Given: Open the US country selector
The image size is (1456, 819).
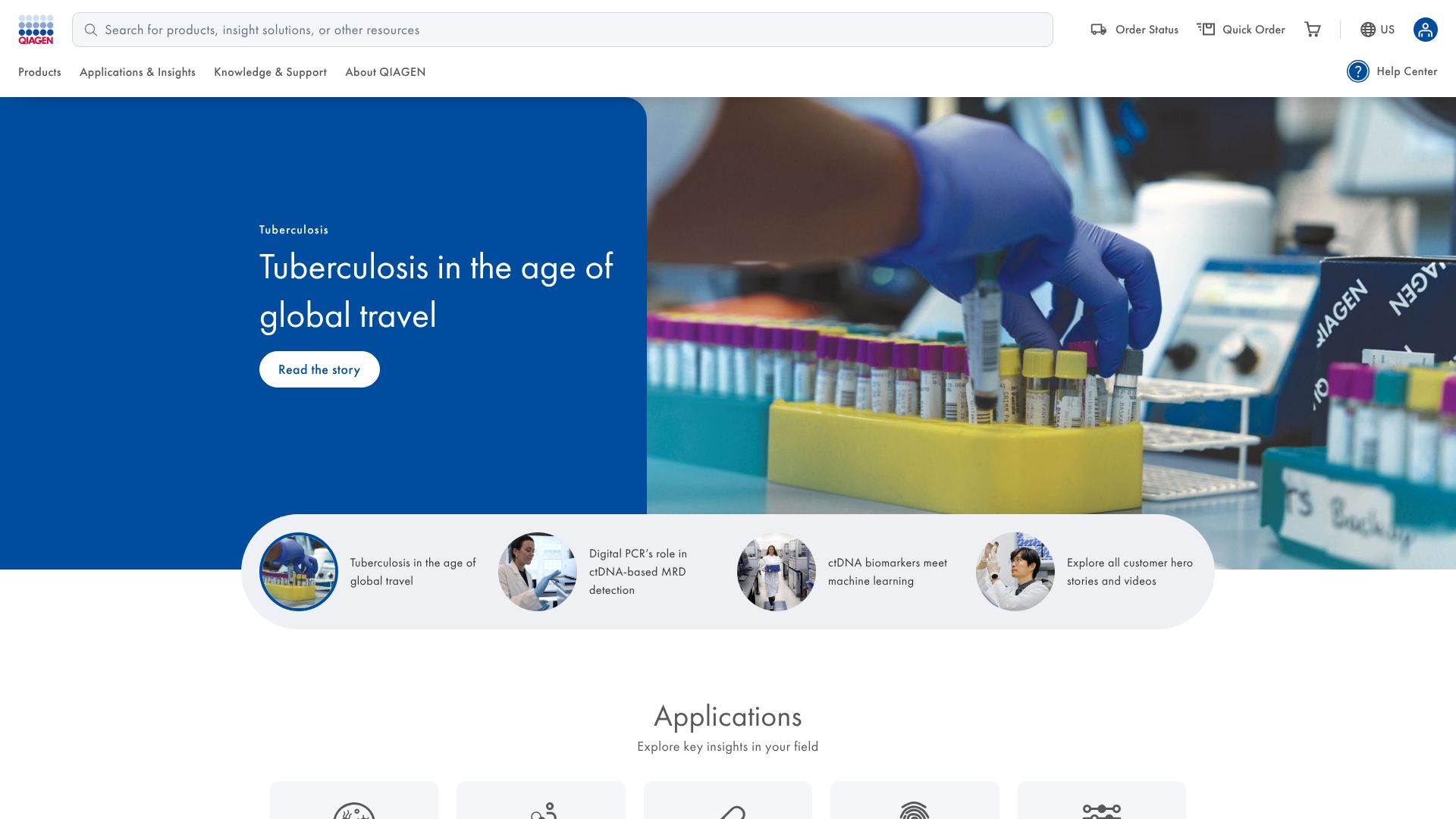Looking at the screenshot, I should 1387,30.
